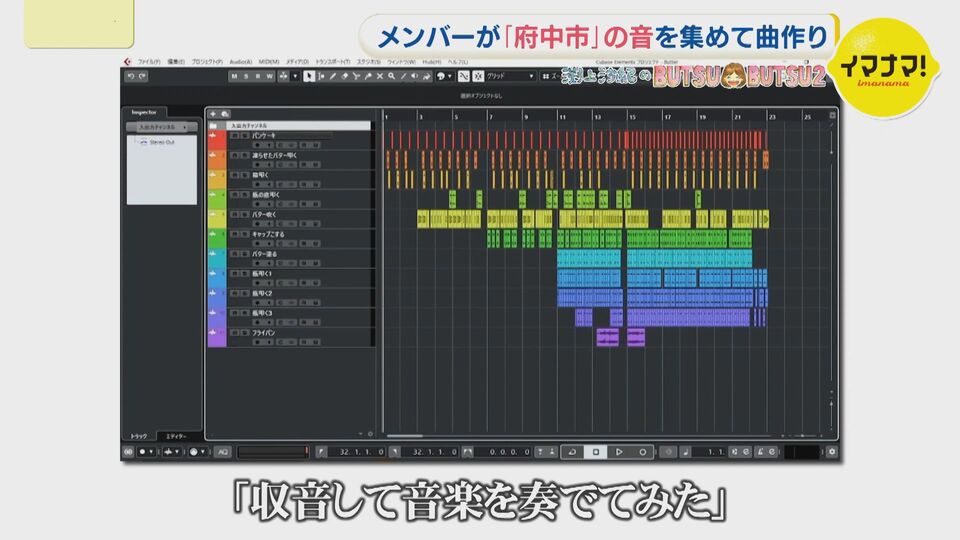This screenshot has width=960, height=540.
Task: Open the transport setup gear icon
Action: point(831,452)
